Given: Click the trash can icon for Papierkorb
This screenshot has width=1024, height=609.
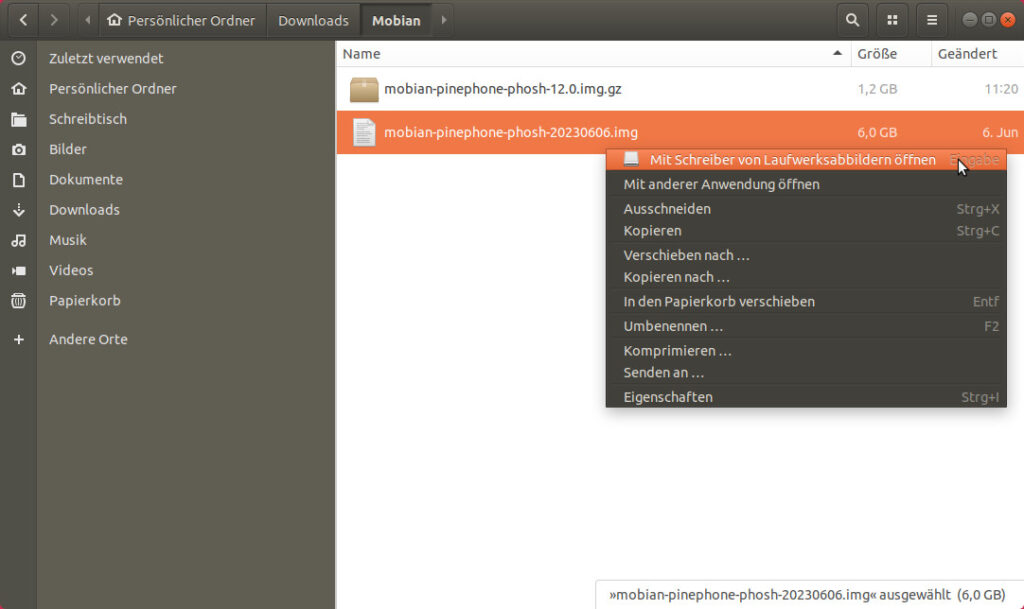Looking at the screenshot, I should tap(18, 300).
